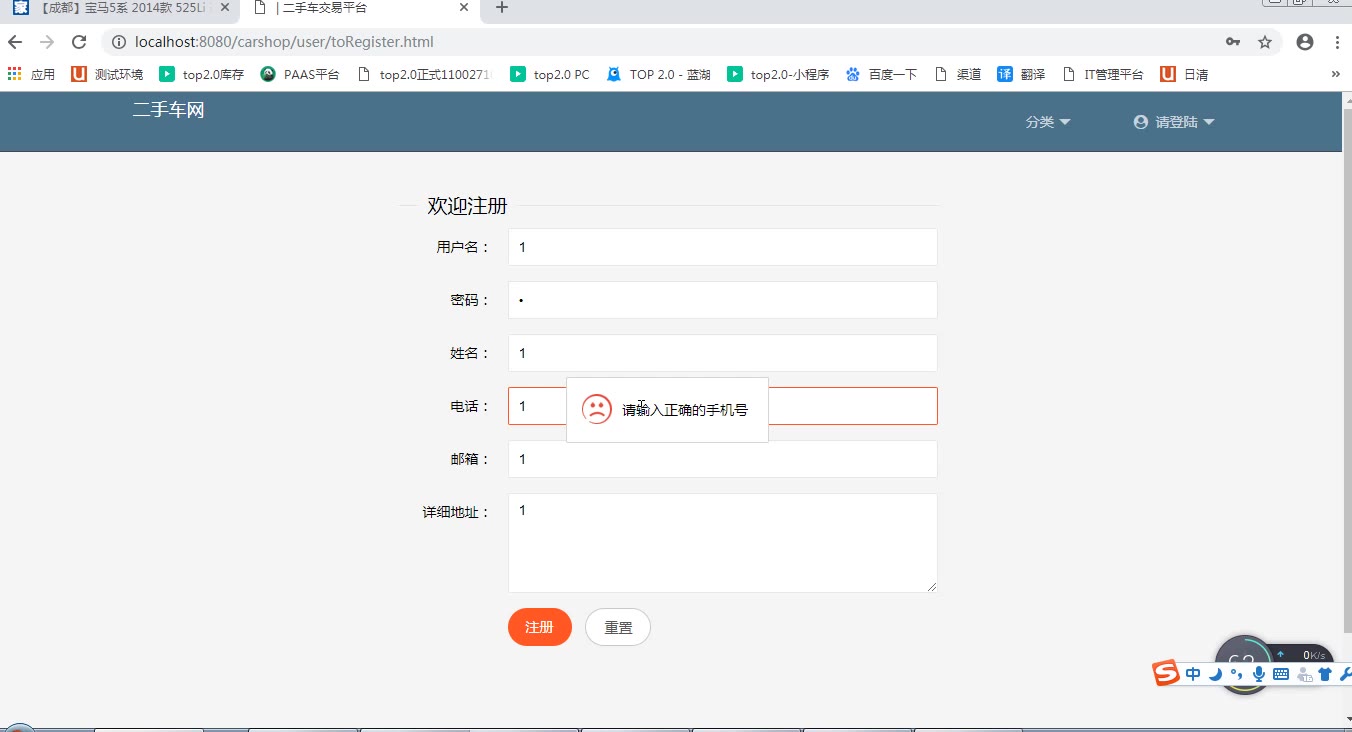Screen dimensions: 1352x732
Task: Click the browser forward arrow
Action: (47, 42)
